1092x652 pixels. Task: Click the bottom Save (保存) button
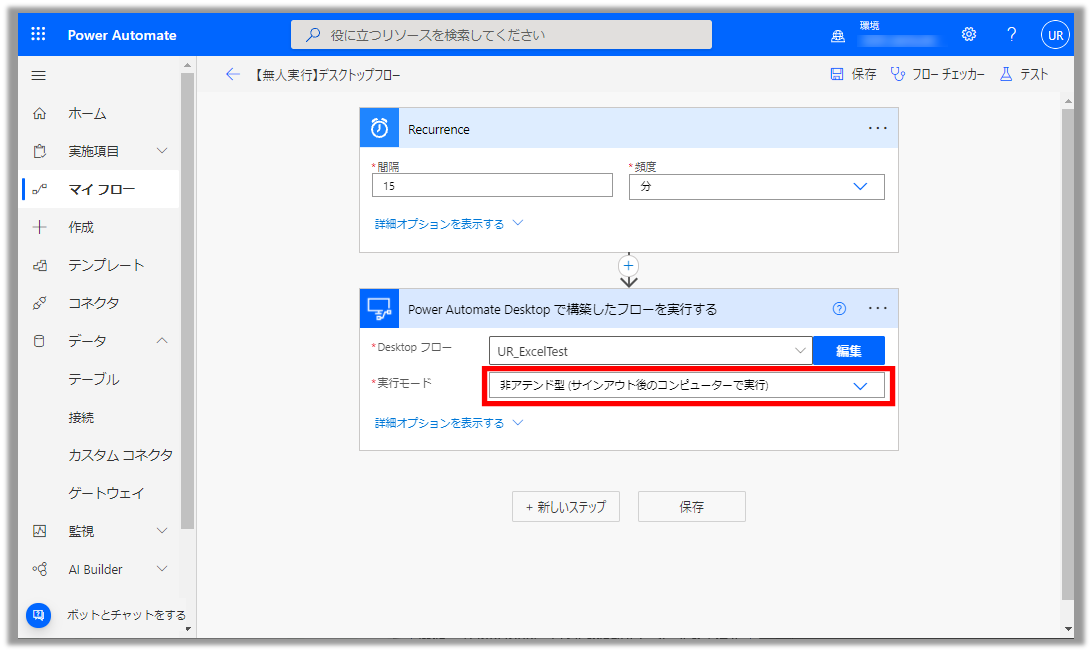692,506
